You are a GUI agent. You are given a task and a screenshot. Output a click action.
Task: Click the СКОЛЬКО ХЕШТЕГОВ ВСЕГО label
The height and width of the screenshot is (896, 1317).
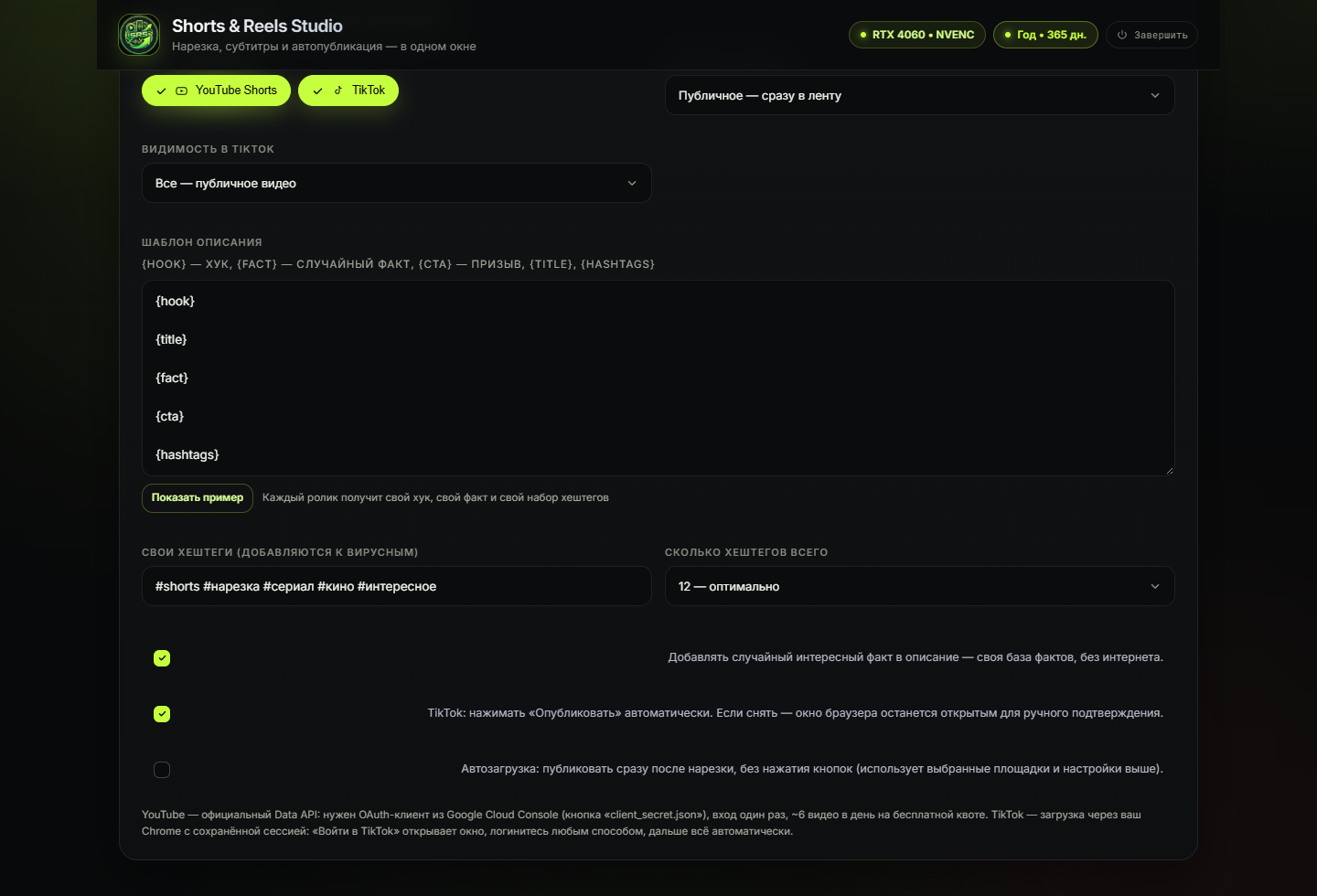746,552
